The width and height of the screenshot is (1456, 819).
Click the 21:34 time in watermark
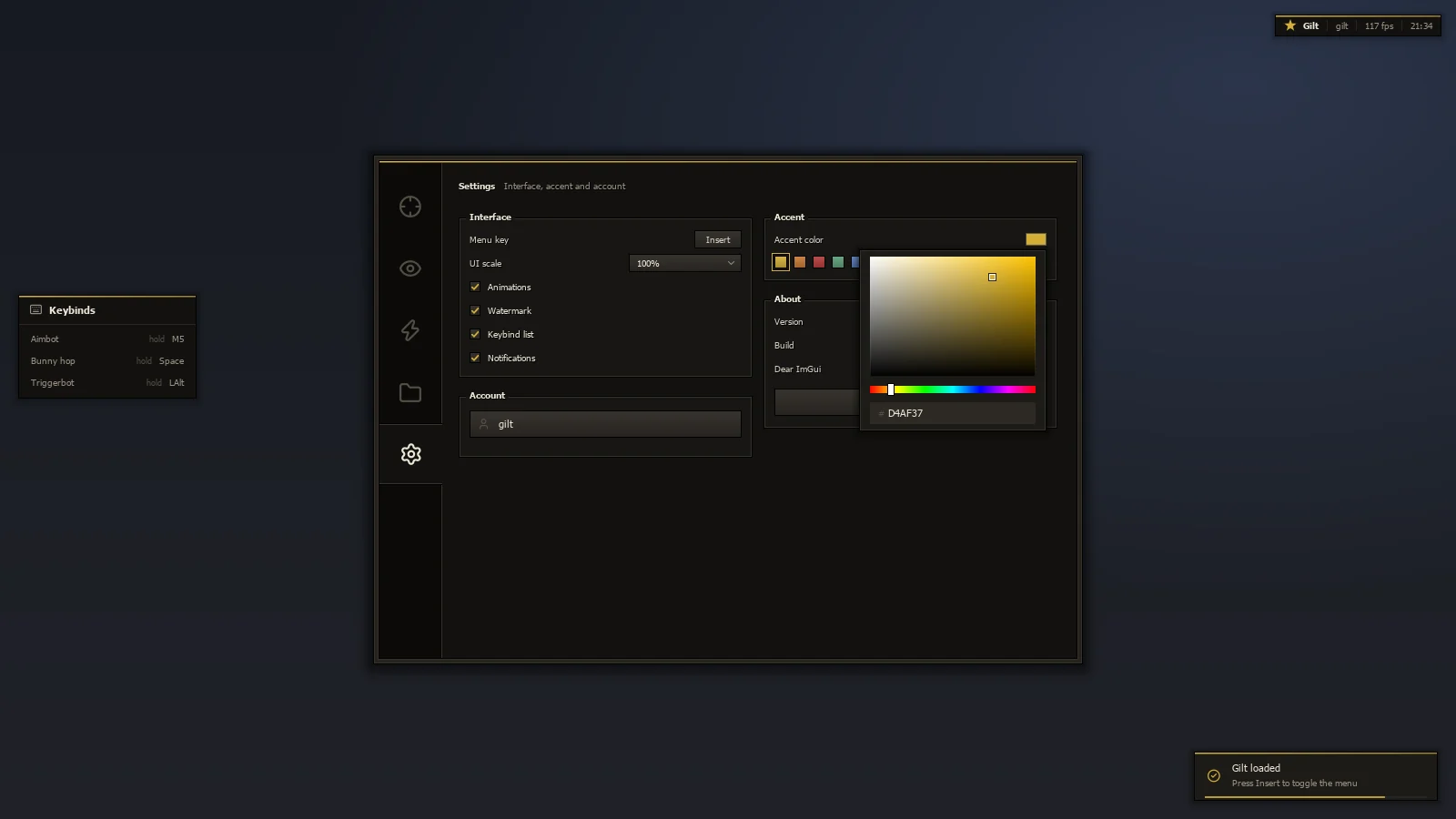1421,26
